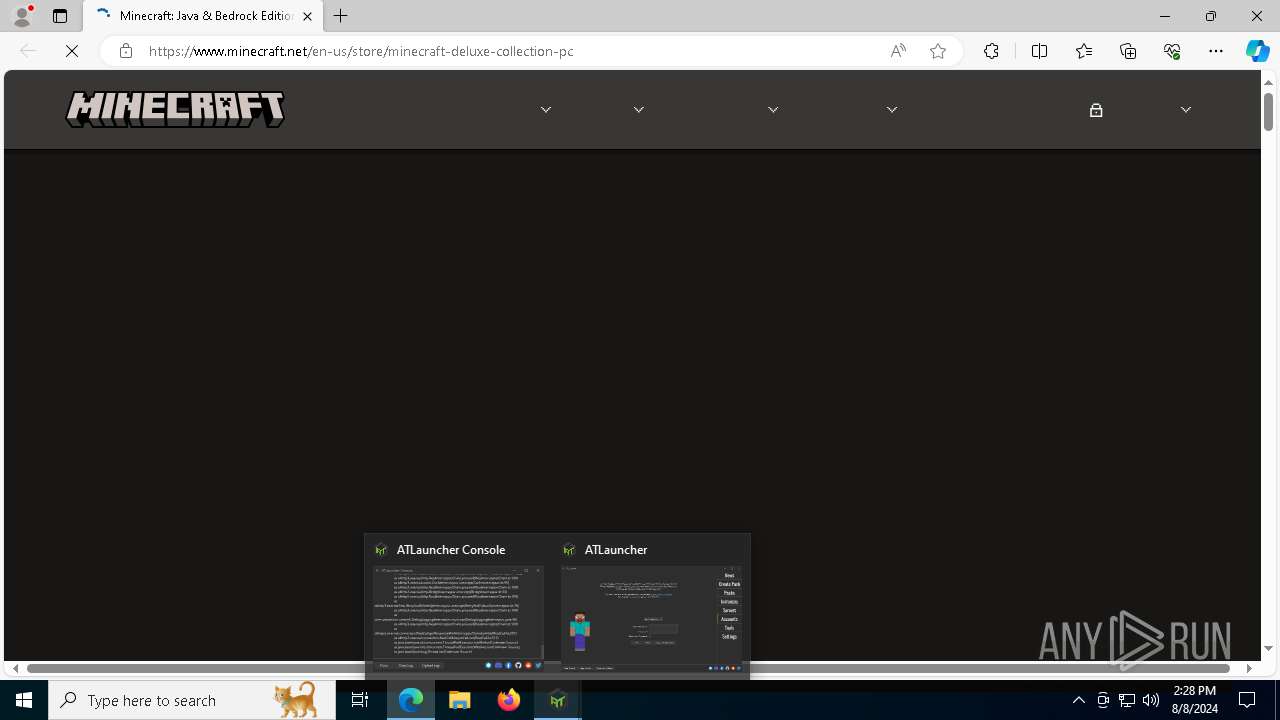Viewport: 1280px width, 720px height.
Task: Open the tab actions menu icon
Action: coord(60,16)
